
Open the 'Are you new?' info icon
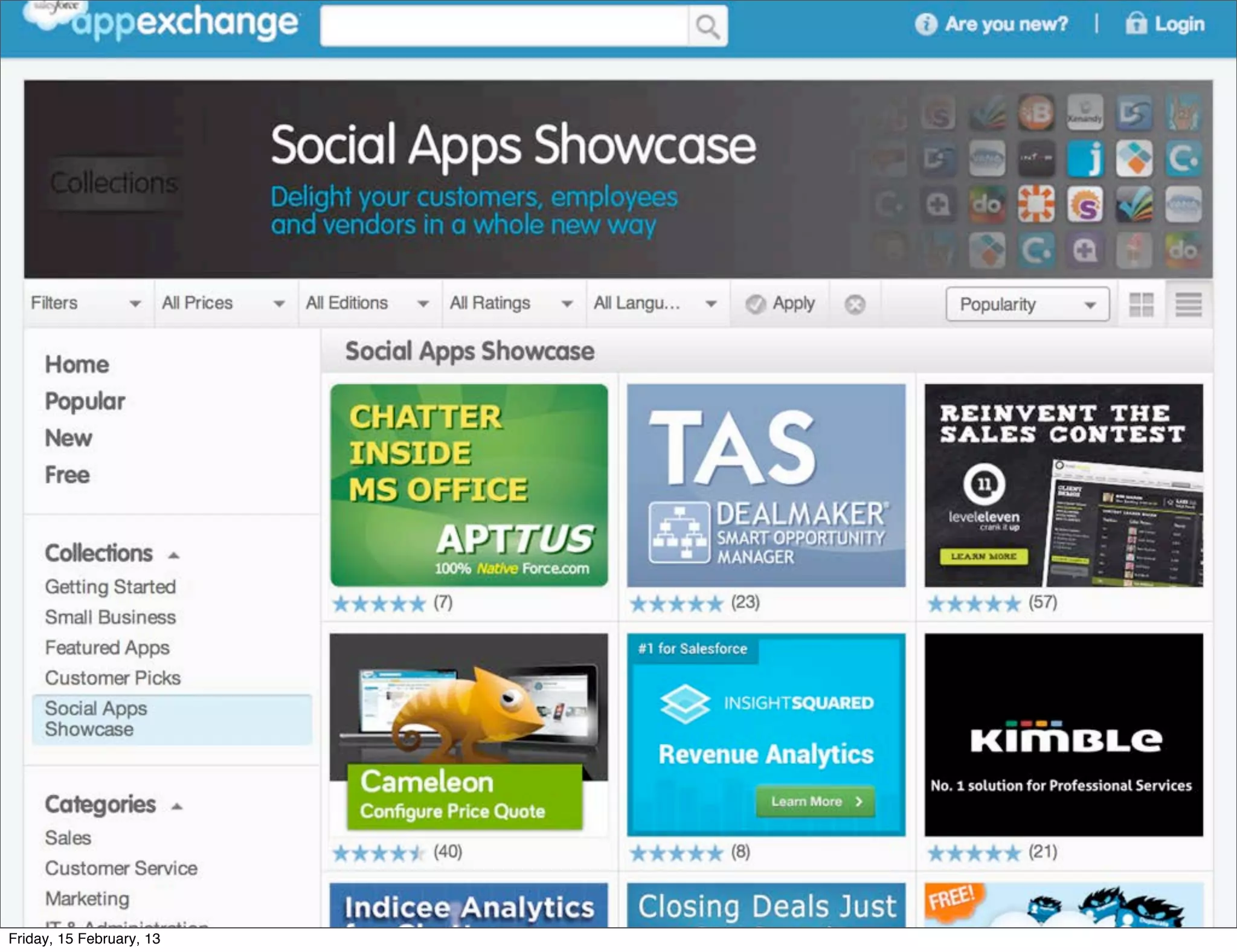tap(926, 24)
